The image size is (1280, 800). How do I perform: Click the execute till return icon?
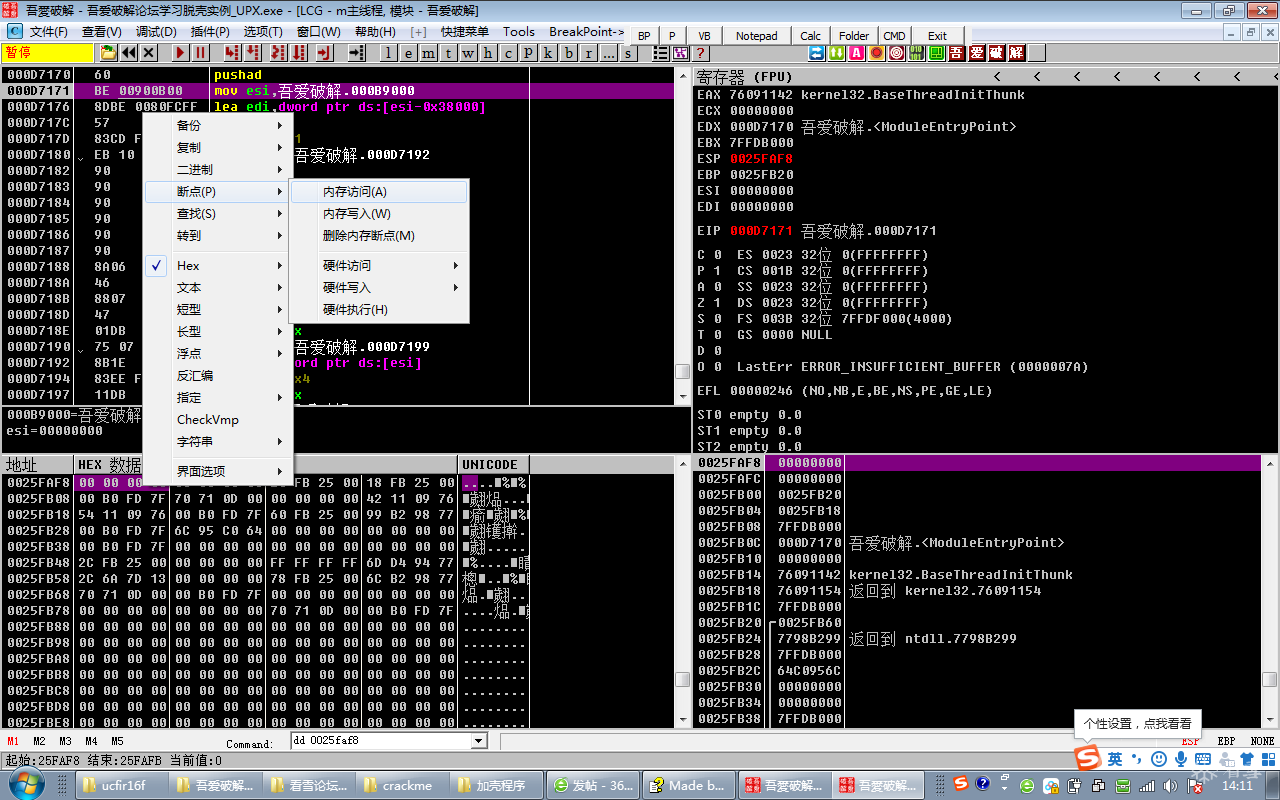pyautogui.click(x=325, y=52)
